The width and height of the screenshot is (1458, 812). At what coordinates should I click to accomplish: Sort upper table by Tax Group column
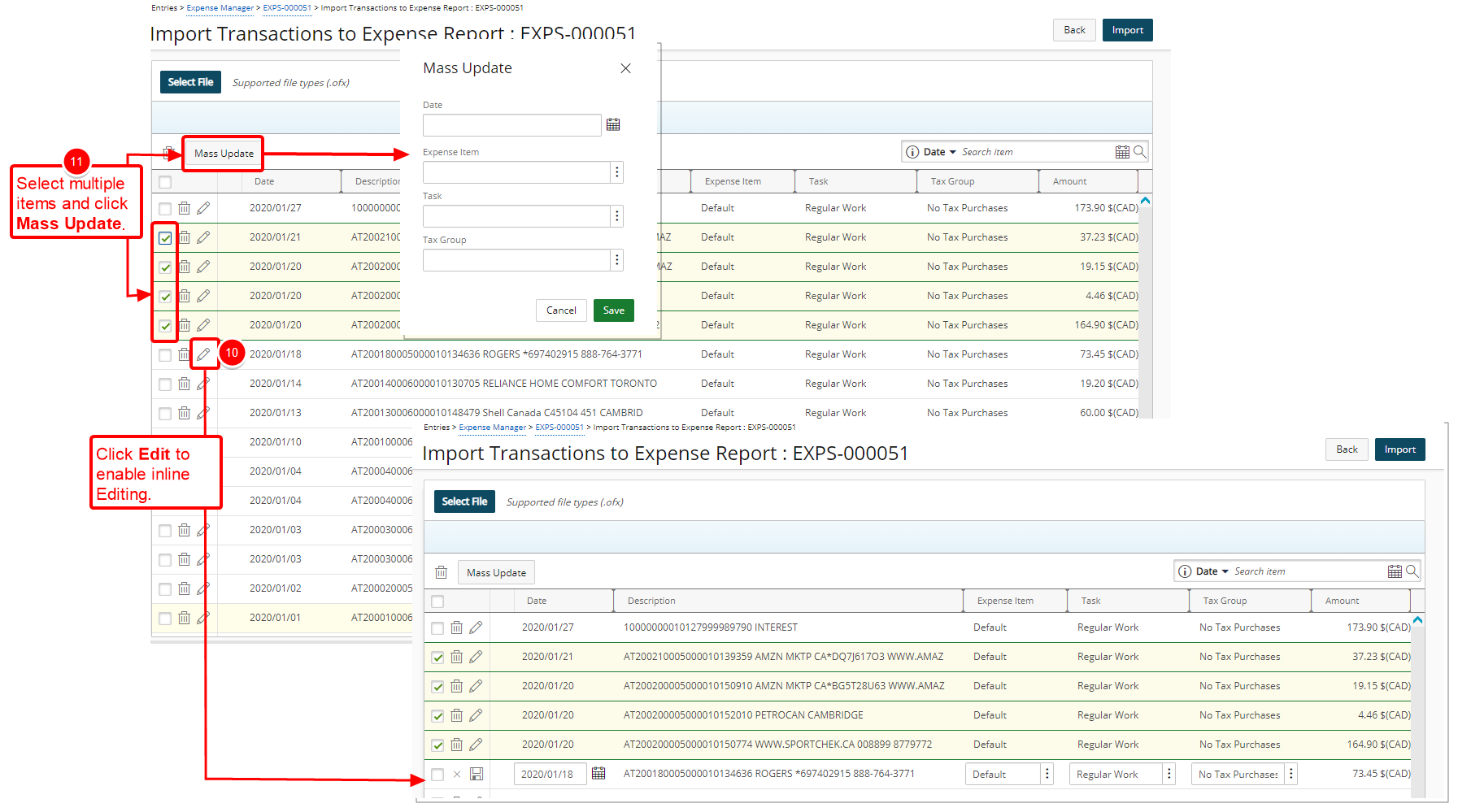(x=952, y=181)
